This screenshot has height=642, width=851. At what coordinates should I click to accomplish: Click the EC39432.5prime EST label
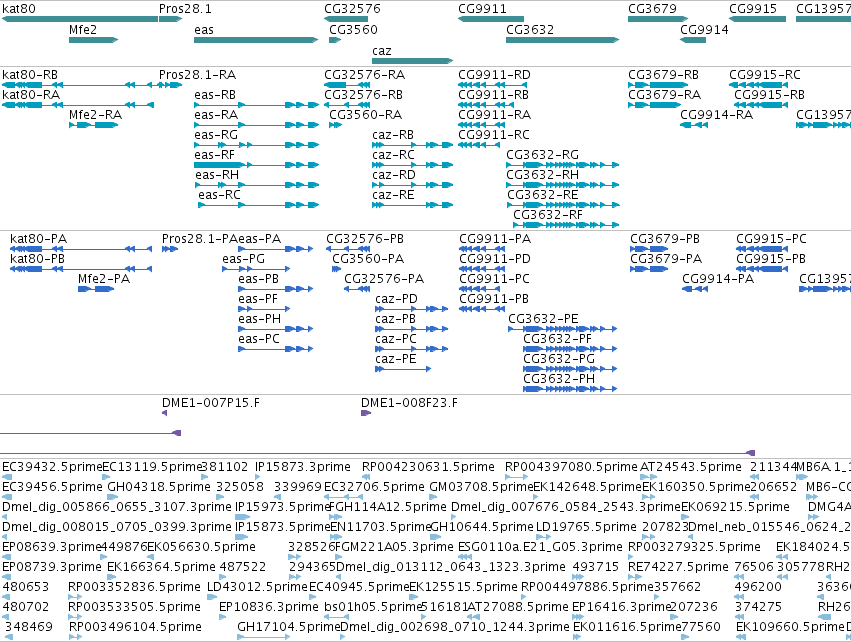tap(52, 467)
